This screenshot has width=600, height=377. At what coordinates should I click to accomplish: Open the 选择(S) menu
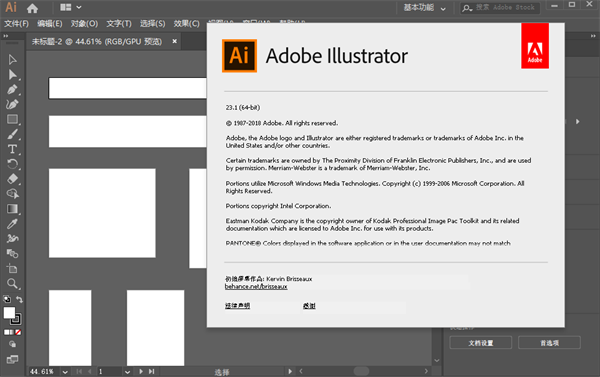pyautogui.click(x=152, y=24)
